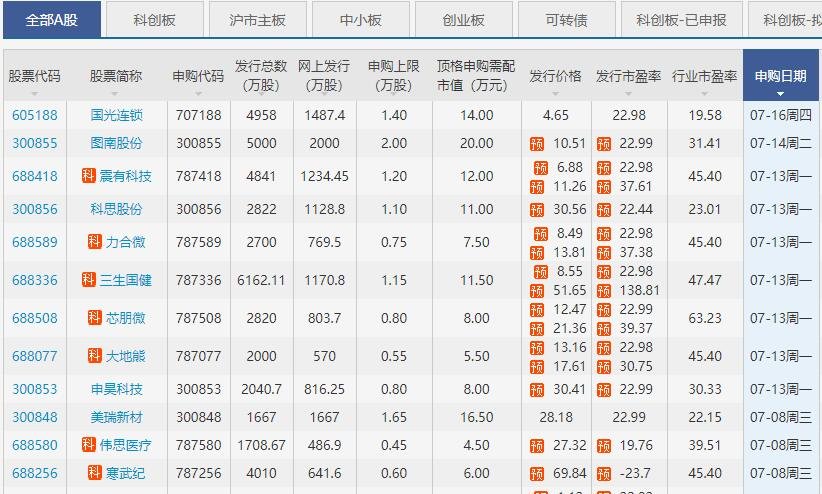Sort by 行业市盈率 column header

pyautogui.click(x=705, y=76)
